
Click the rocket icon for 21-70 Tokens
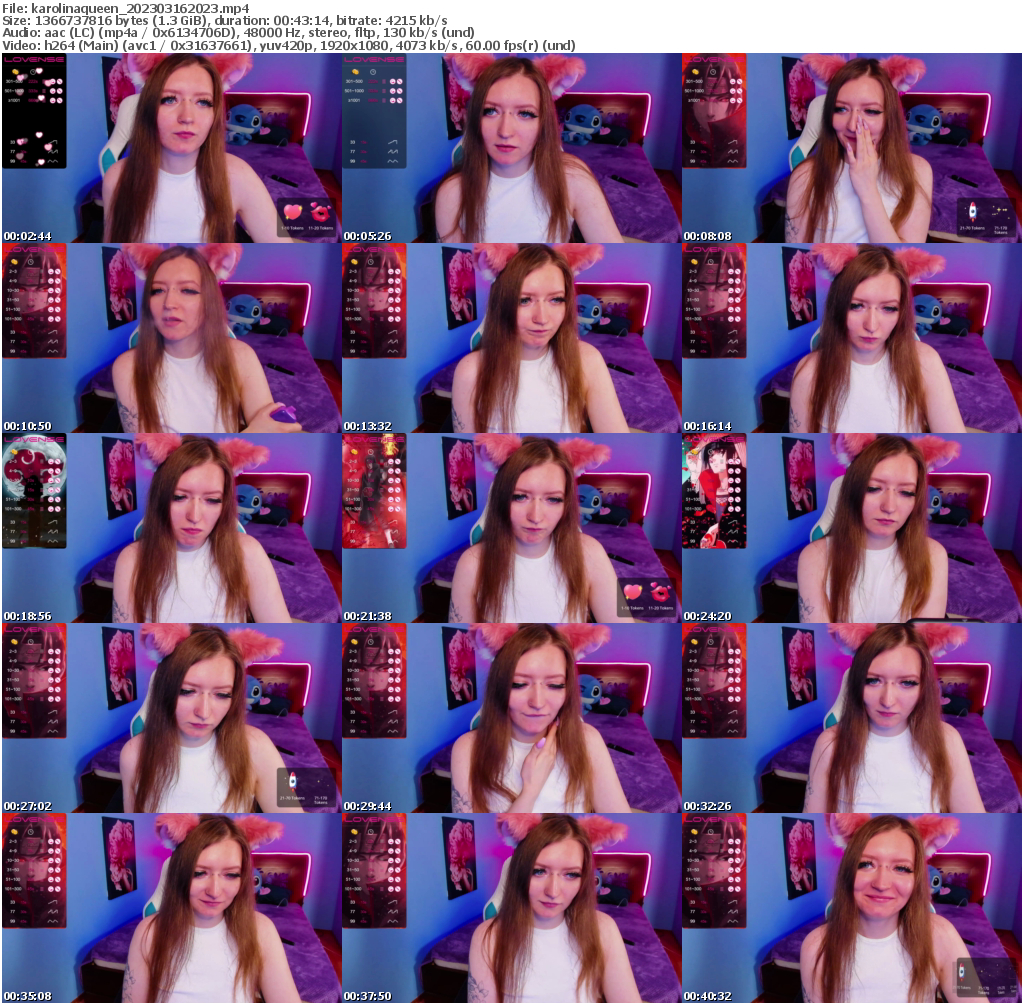click(x=973, y=210)
